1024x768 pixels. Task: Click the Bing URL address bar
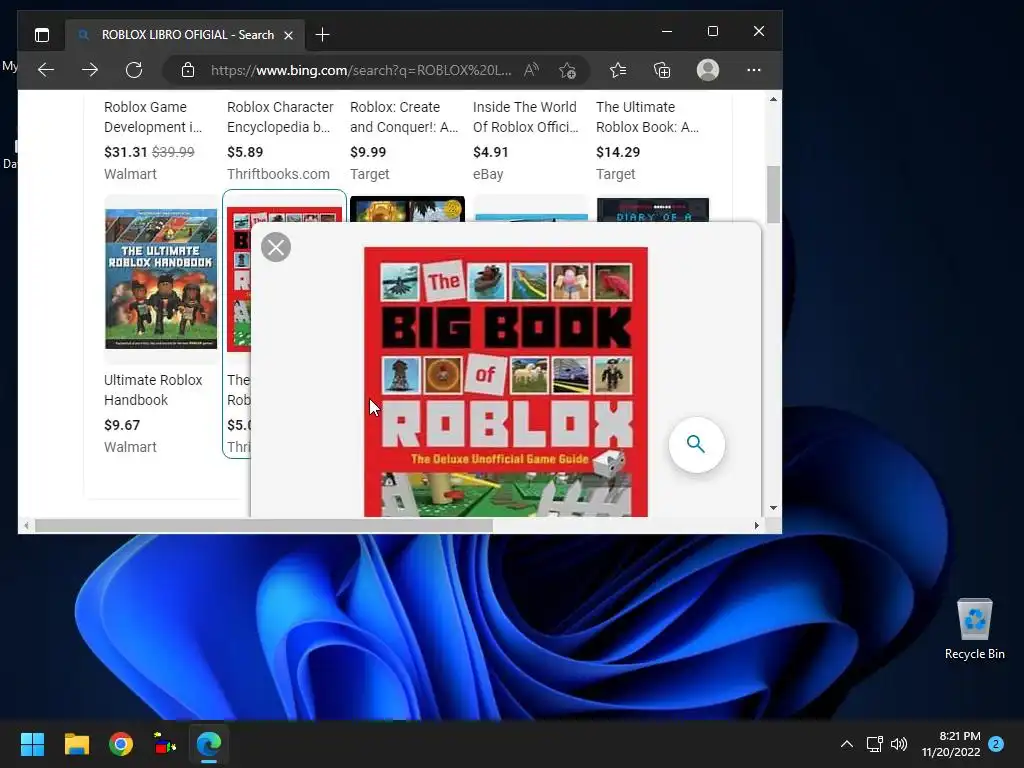tap(360, 70)
